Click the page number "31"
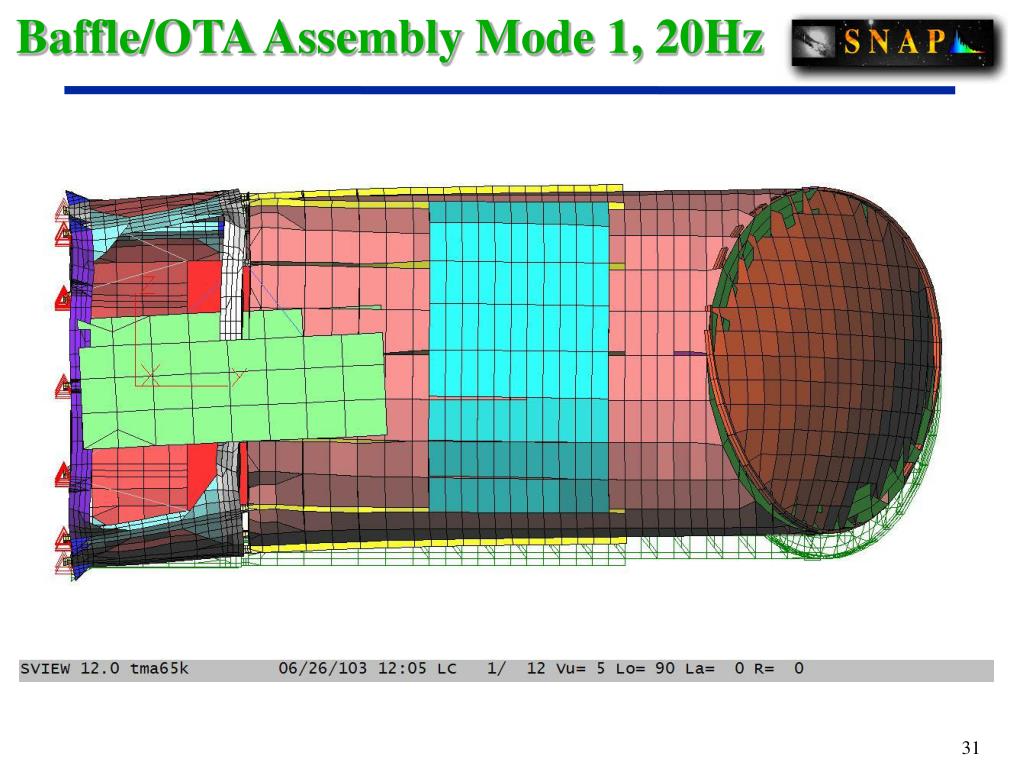The image size is (1023, 780). [x=970, y=747]
